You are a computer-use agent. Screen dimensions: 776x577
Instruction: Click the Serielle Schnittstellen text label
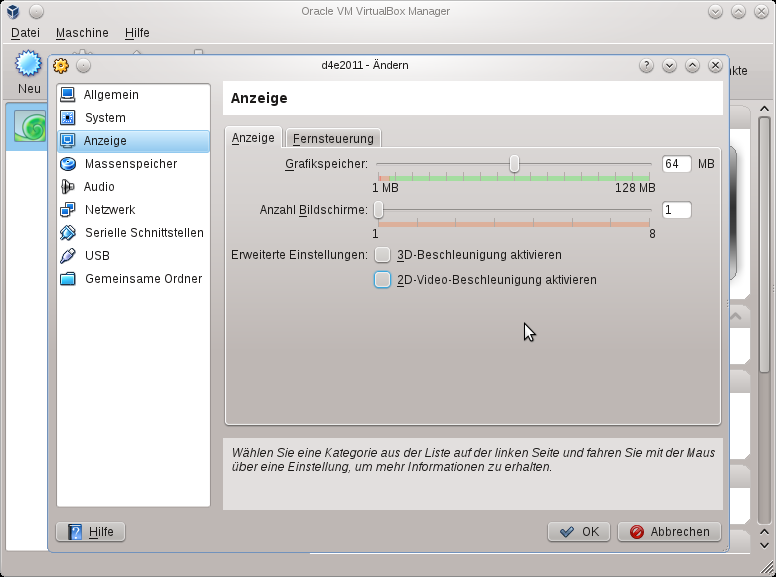(145, 233)
